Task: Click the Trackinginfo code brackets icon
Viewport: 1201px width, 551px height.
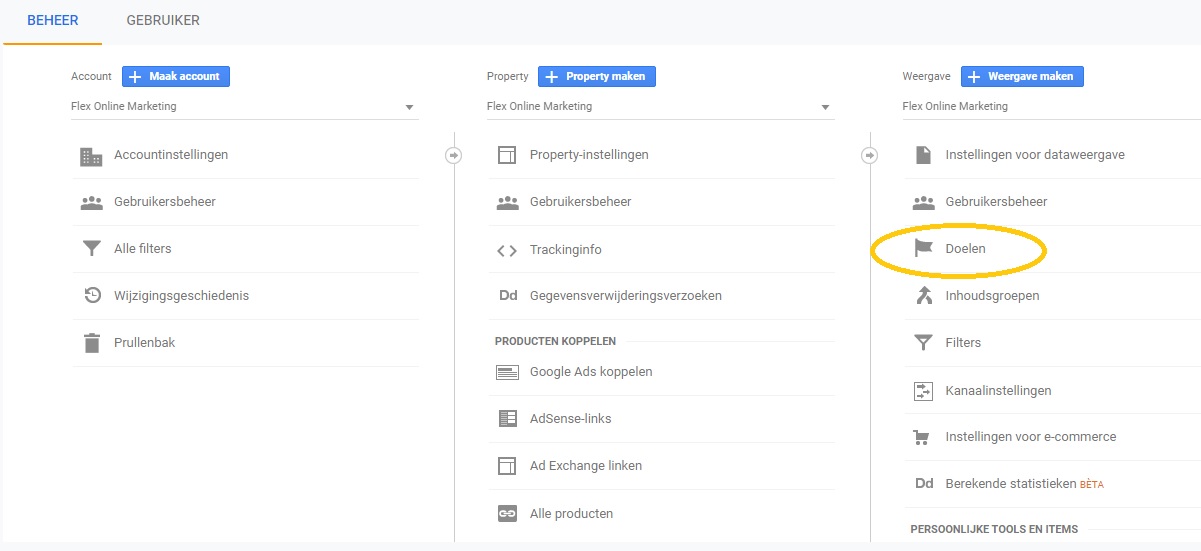Action: point(507,251)
